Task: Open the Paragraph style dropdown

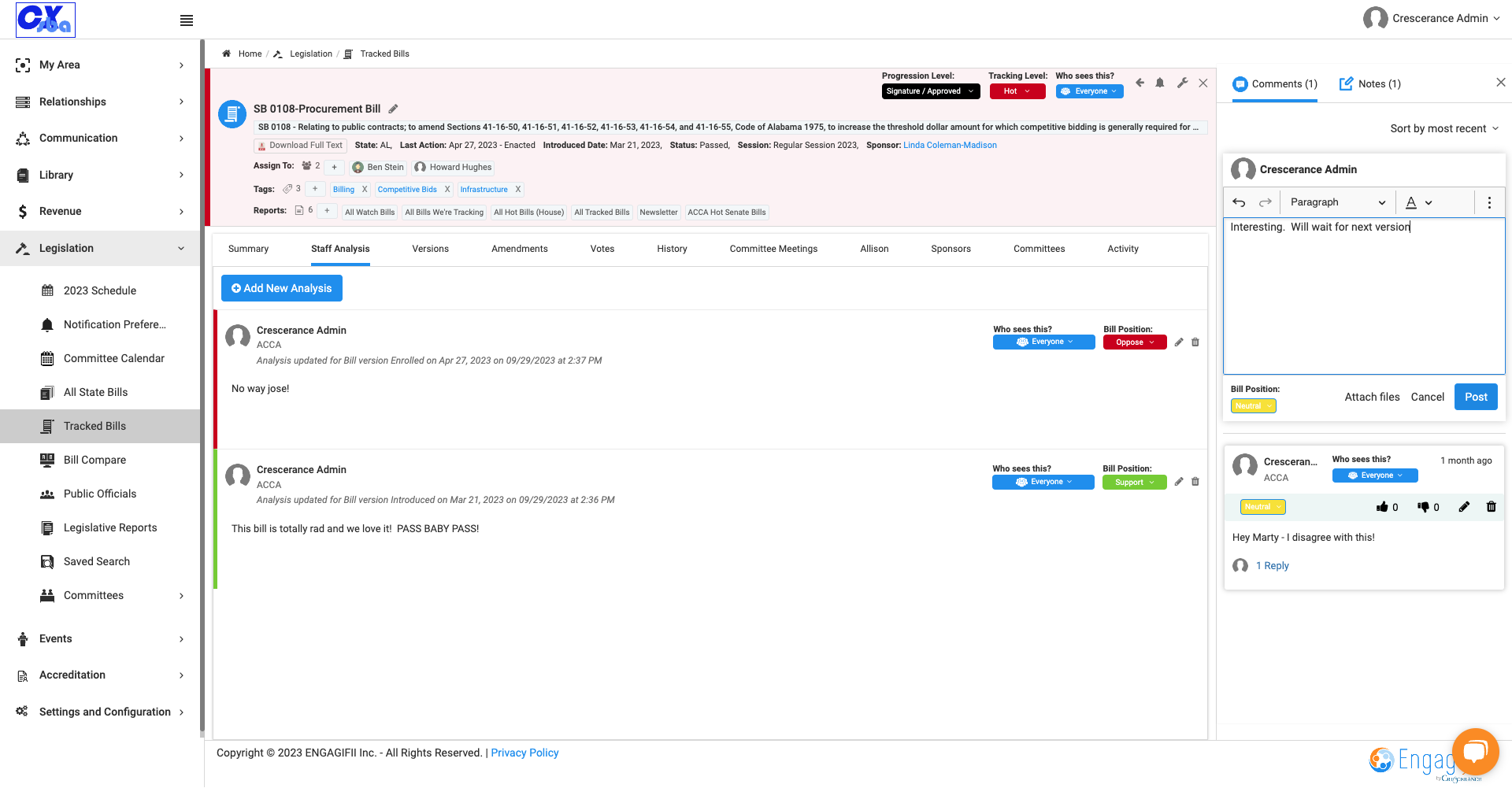Action: coord(1337,202)
